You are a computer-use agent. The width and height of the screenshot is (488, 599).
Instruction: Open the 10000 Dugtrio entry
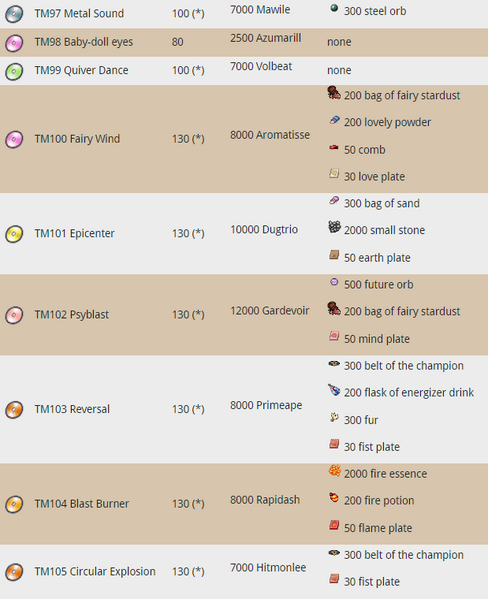click(x=264, y=230)
